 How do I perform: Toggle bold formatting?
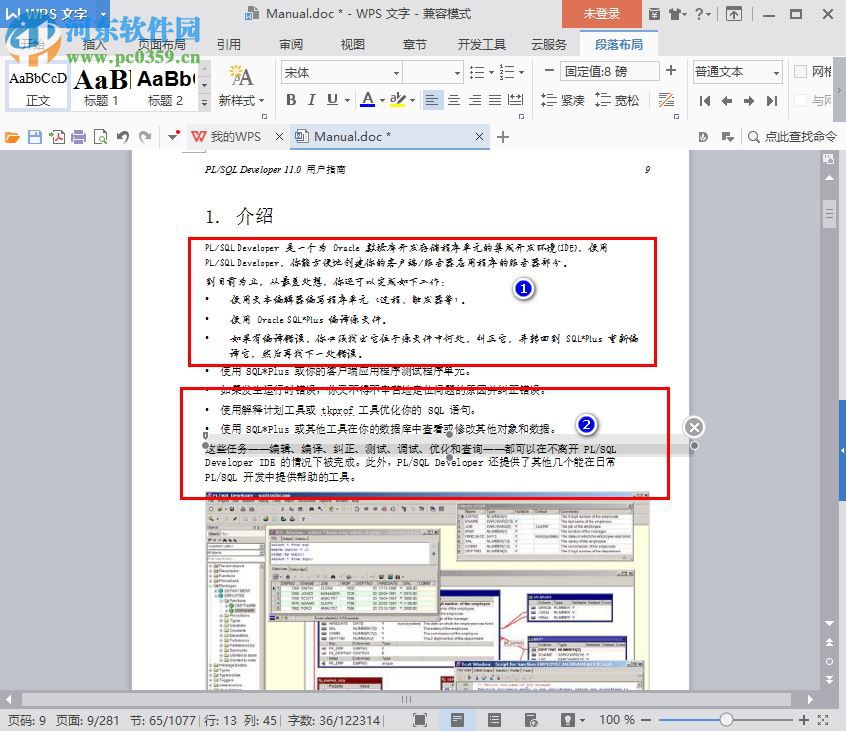pyautogui.click(x=291, y=100)
